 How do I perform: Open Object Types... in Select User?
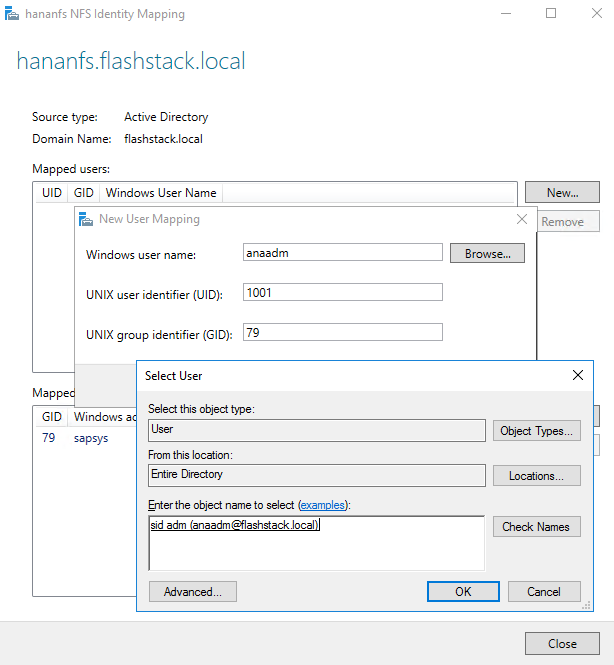536,431
